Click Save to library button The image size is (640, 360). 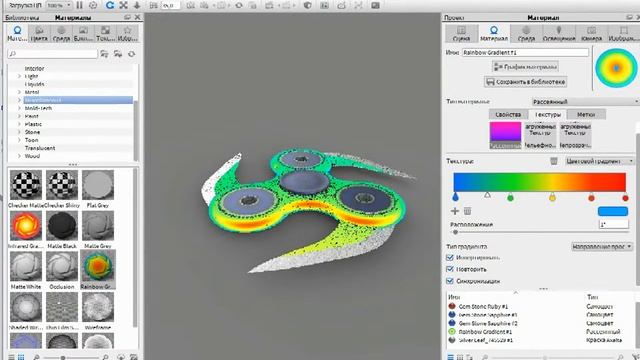pyautogui.click(x=525, y=82)
